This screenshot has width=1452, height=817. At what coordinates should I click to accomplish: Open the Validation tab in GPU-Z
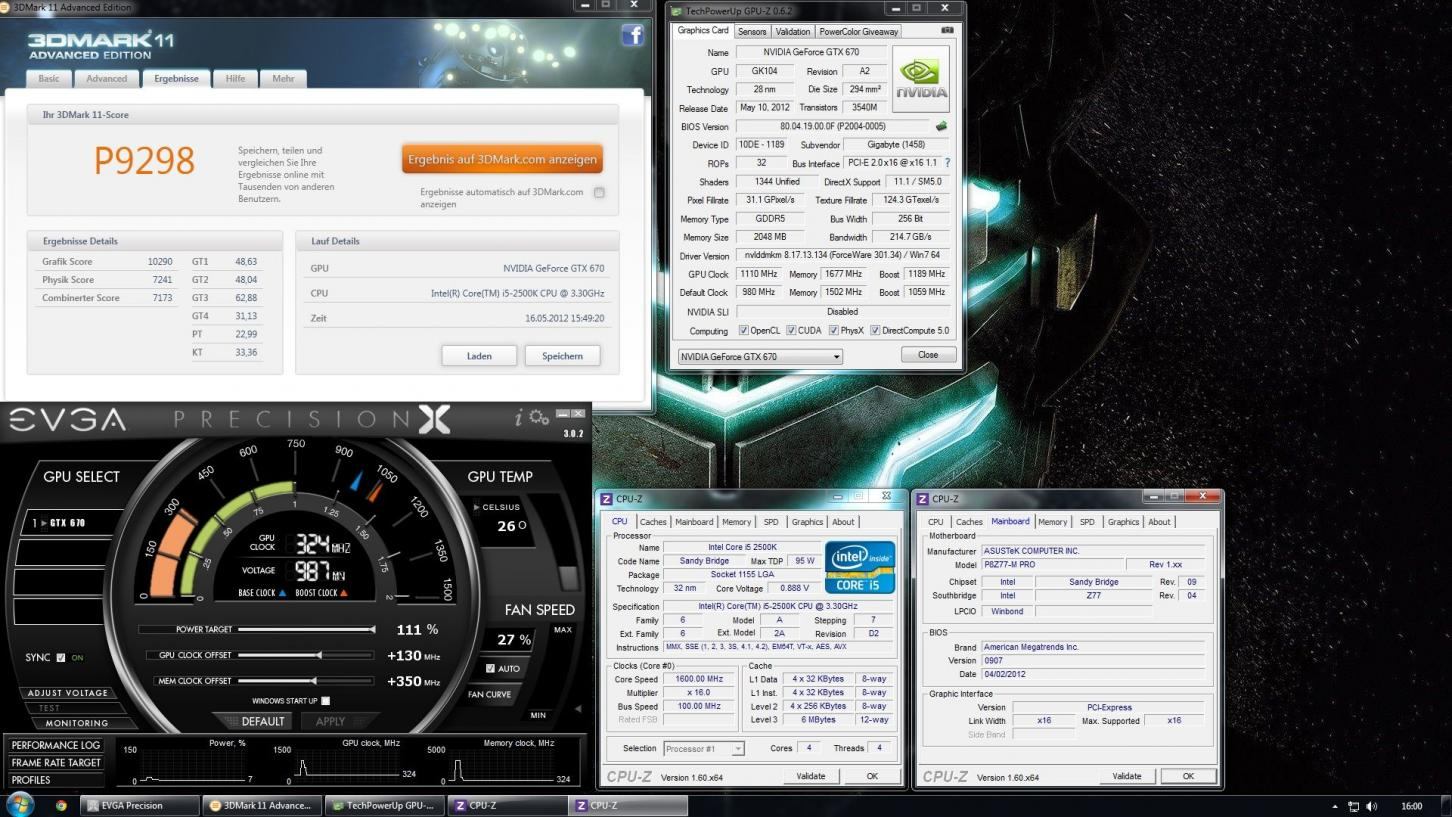(793, 31)
